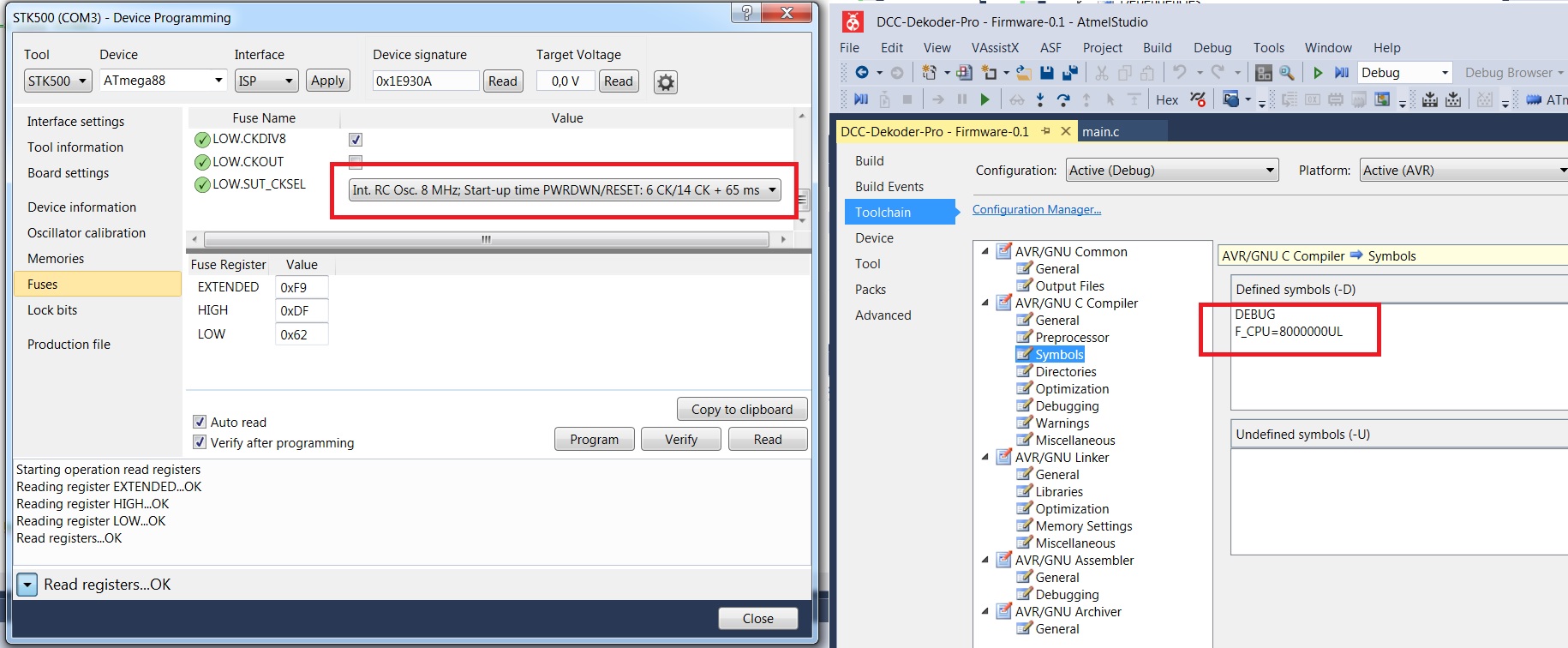Select the Build Events project page

889,186
